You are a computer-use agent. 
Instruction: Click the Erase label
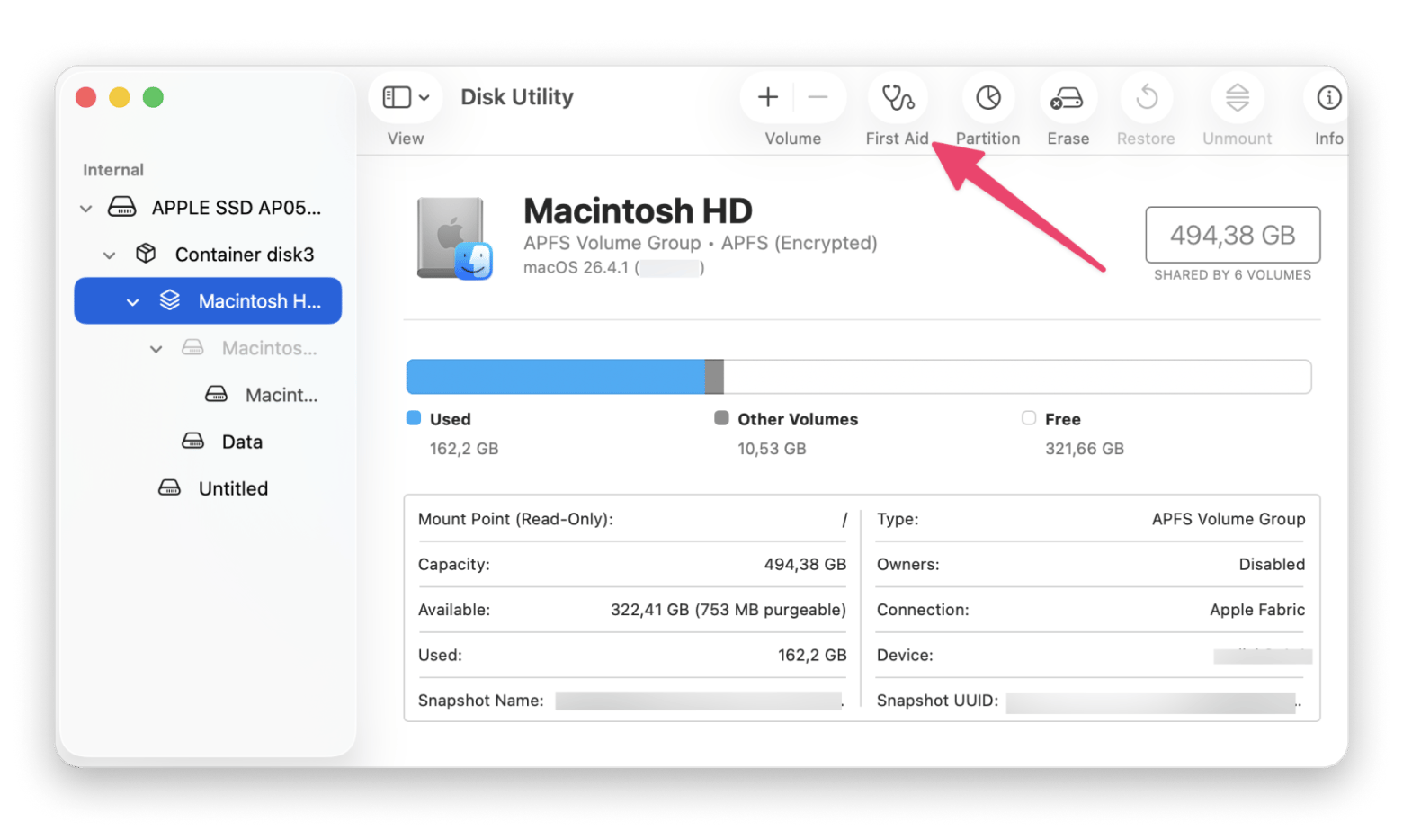click(1068, 139)
